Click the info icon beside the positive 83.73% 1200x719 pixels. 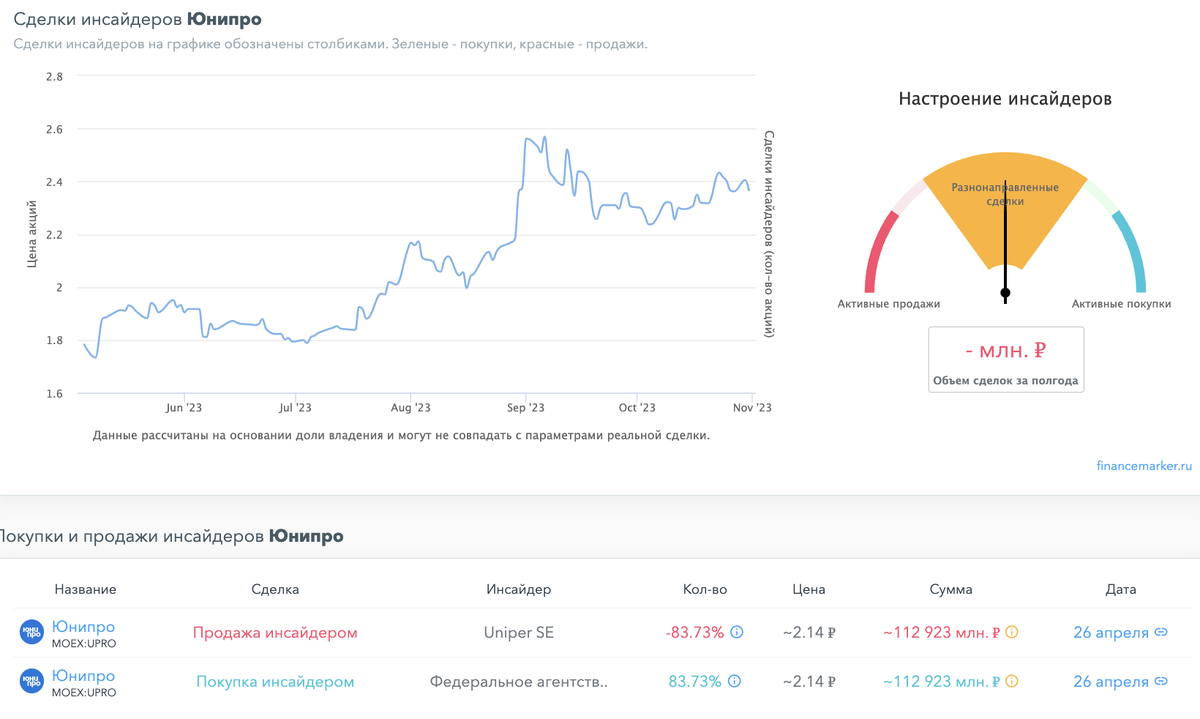pos(734,681)
